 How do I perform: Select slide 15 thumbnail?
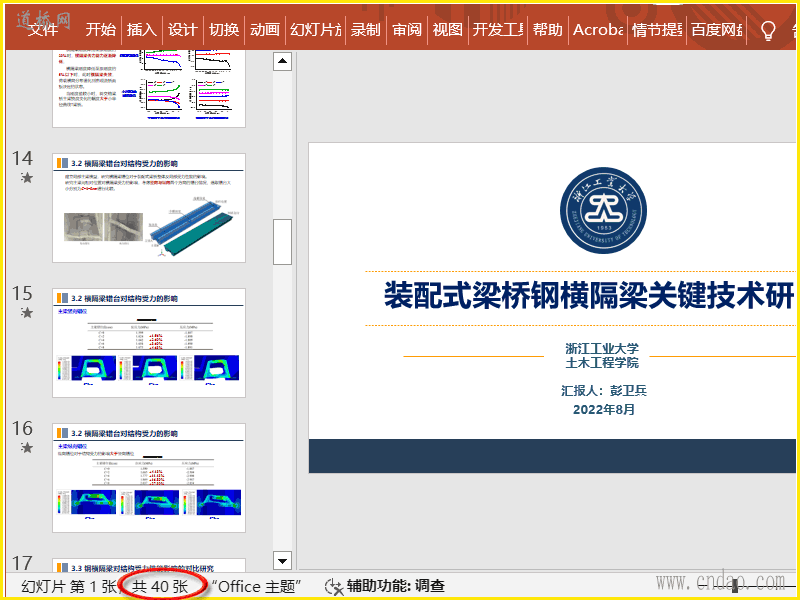point(149,343)
